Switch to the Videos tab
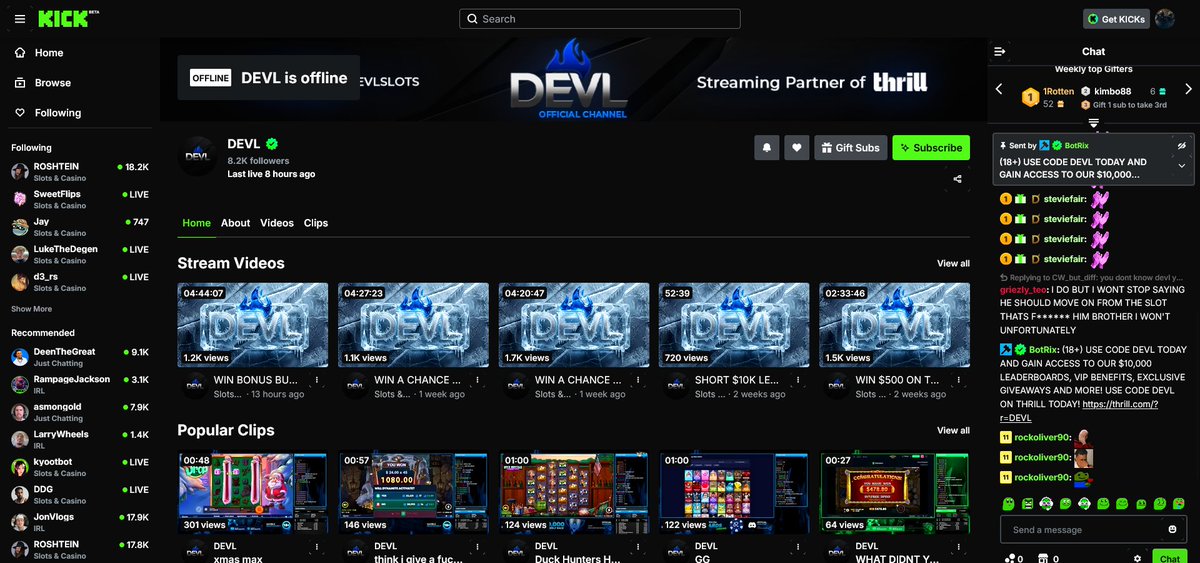Screen dimensions: 1200x563 coord(277,223)
